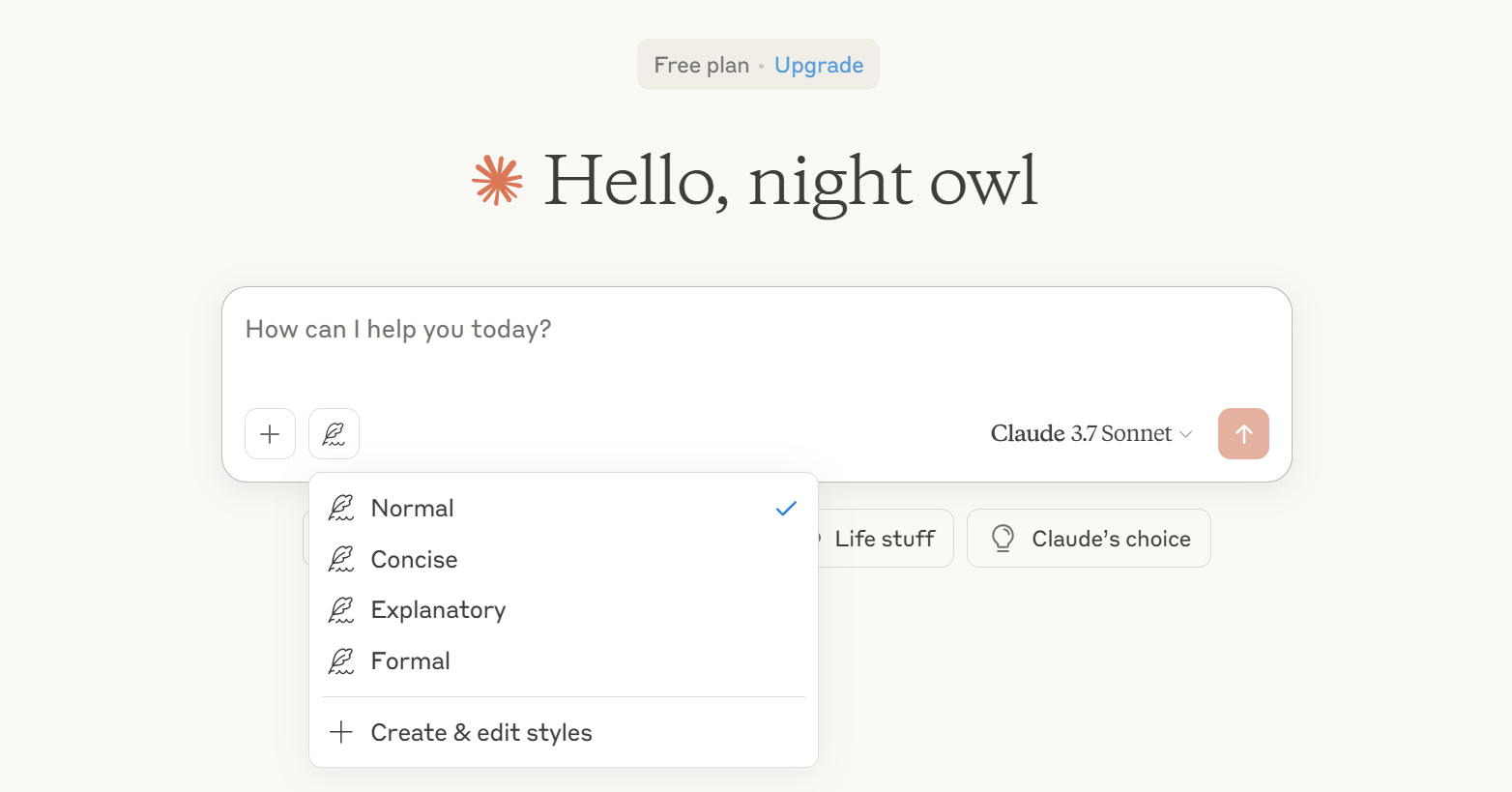Click the Free plan label
This screenshot has height=792, width=1512.
click(702, 65)
